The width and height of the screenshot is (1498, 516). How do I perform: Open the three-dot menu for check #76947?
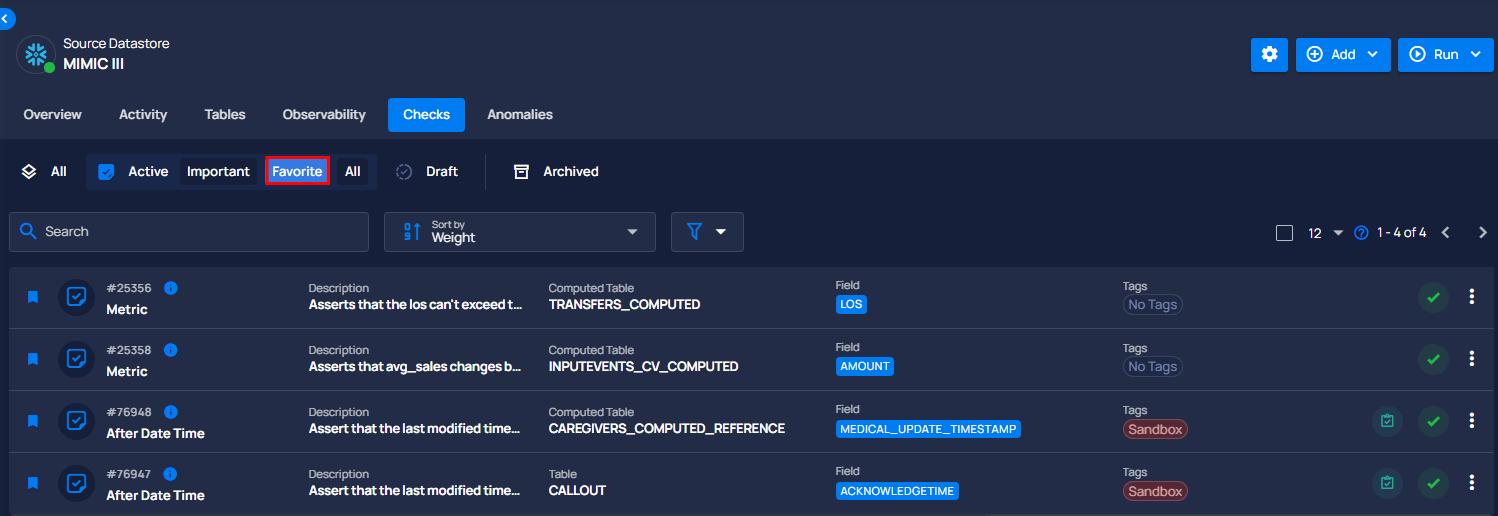coord(1471,483)
